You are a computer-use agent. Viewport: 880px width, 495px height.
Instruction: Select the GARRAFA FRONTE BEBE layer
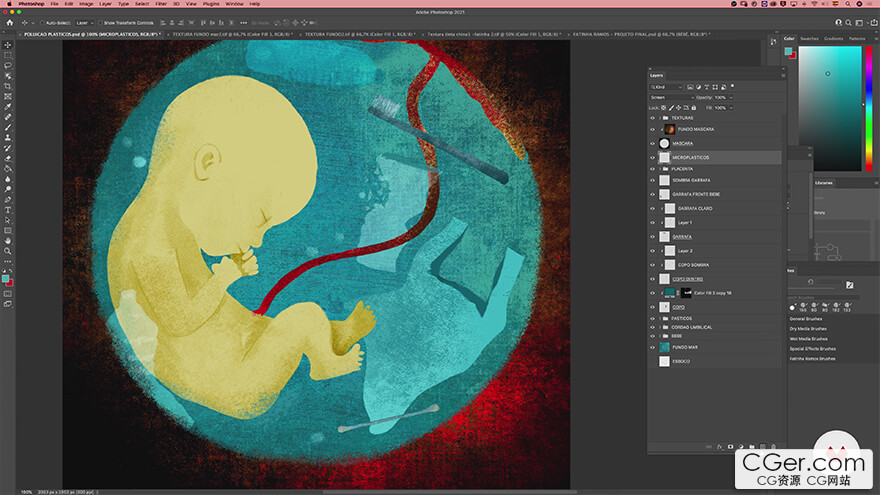[714, 194]
